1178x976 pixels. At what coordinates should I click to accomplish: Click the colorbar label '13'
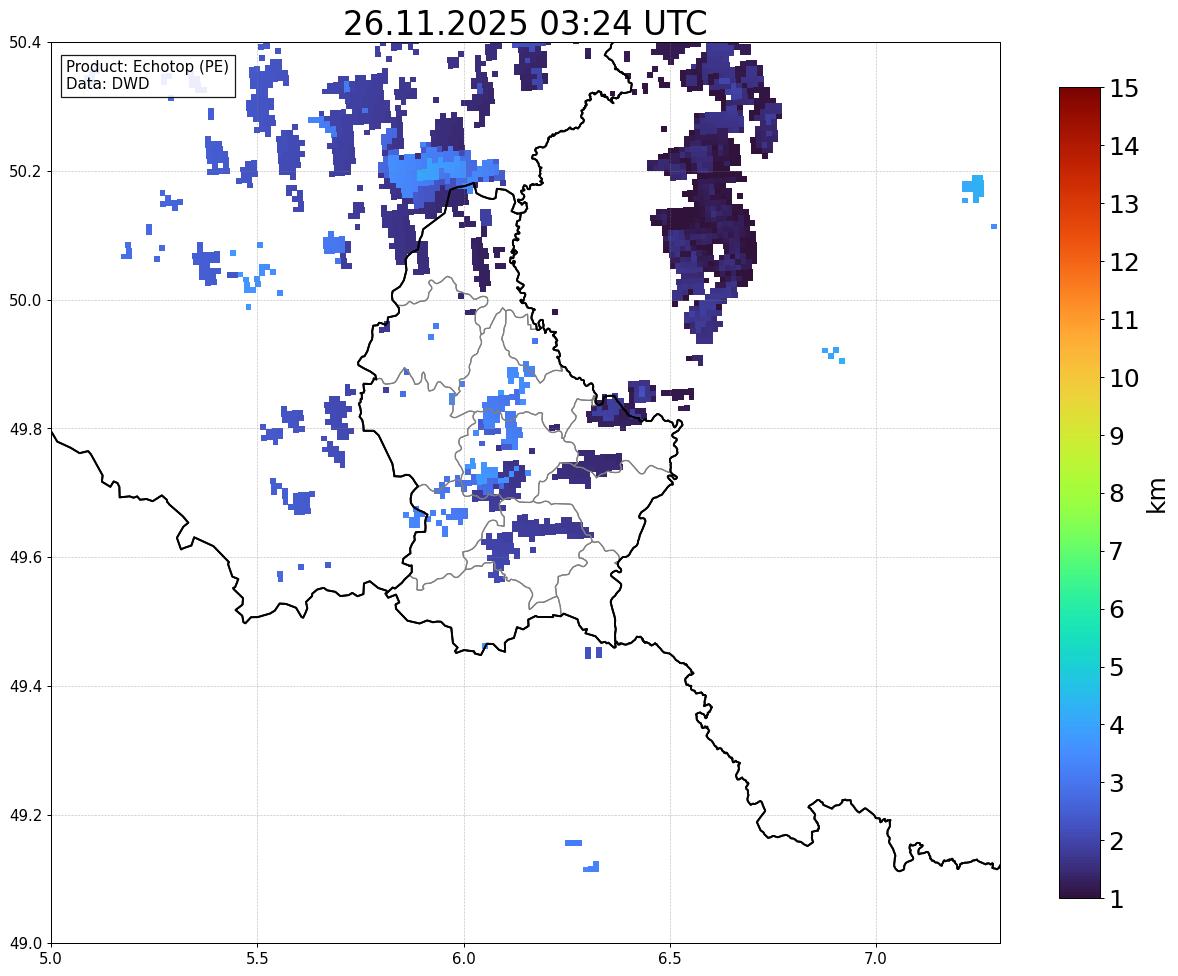point(1124,204)
